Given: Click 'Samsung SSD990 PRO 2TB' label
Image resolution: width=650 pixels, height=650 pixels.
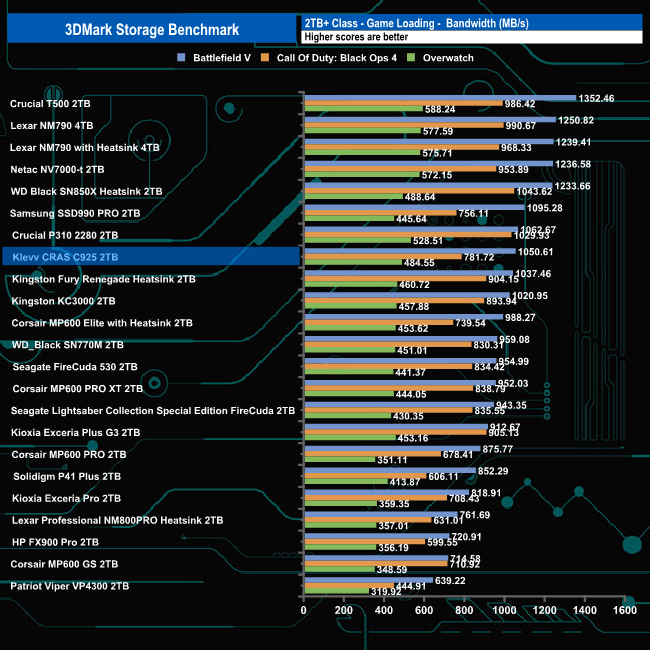Looking at the screenshot, I should click(x=75, y=213).
